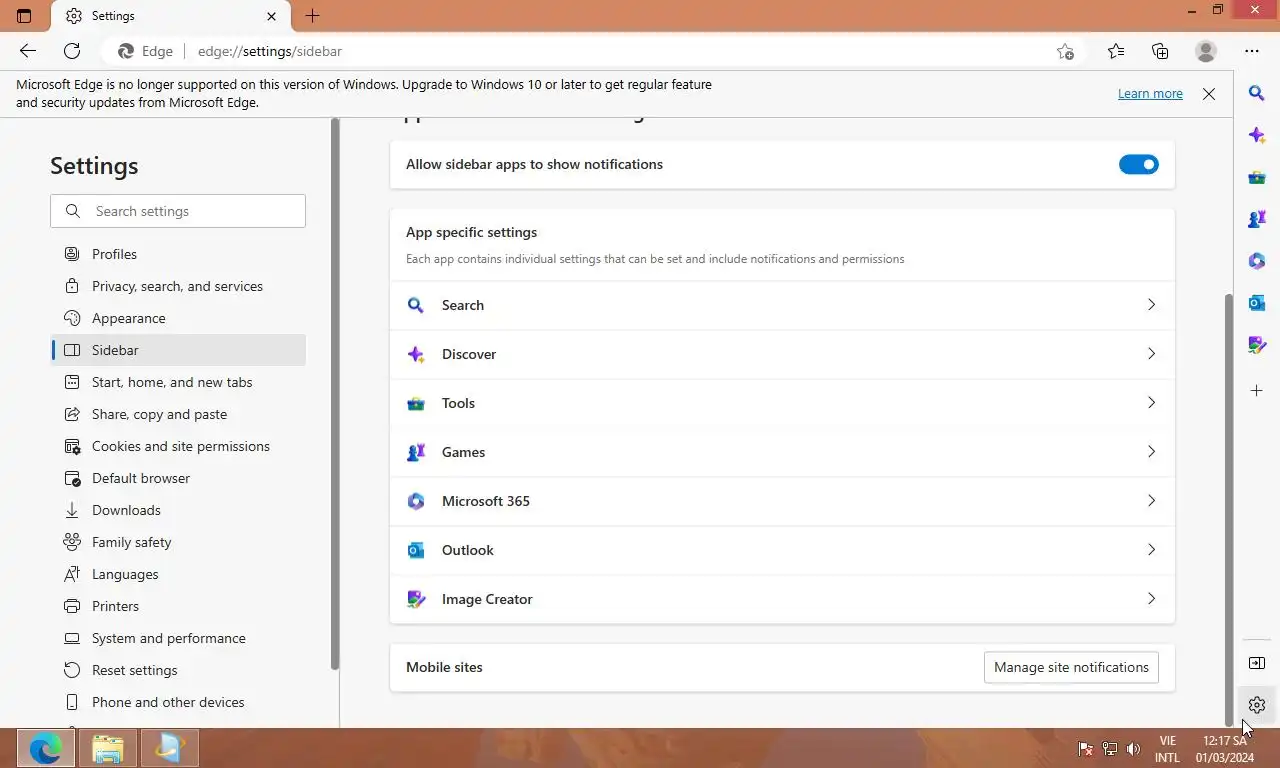Expand Tools app specific settings
The width and height of the screenshot is (1280, 768).
782,403
